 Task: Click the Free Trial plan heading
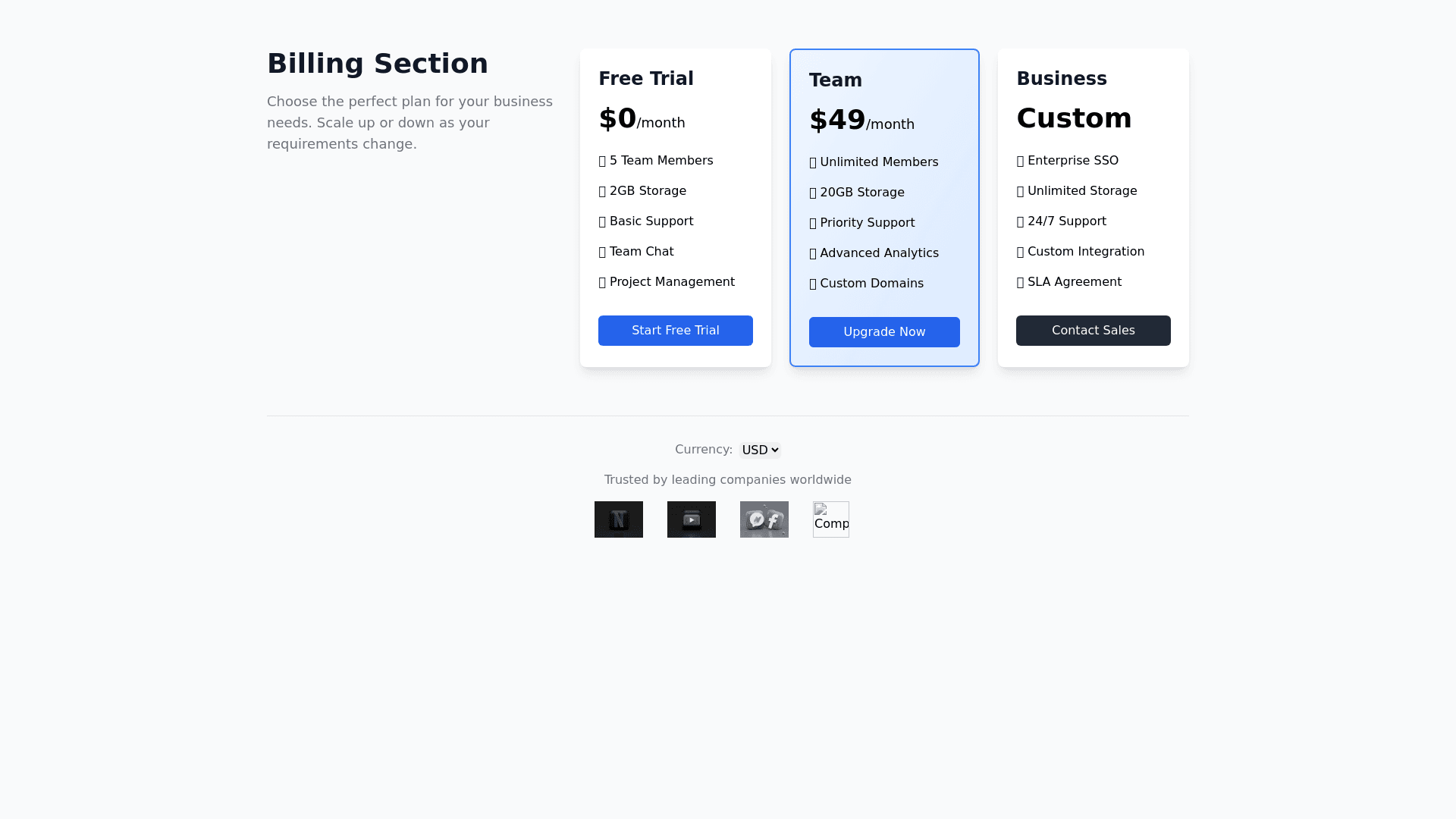pyautogui.click(x=646, y=79)
